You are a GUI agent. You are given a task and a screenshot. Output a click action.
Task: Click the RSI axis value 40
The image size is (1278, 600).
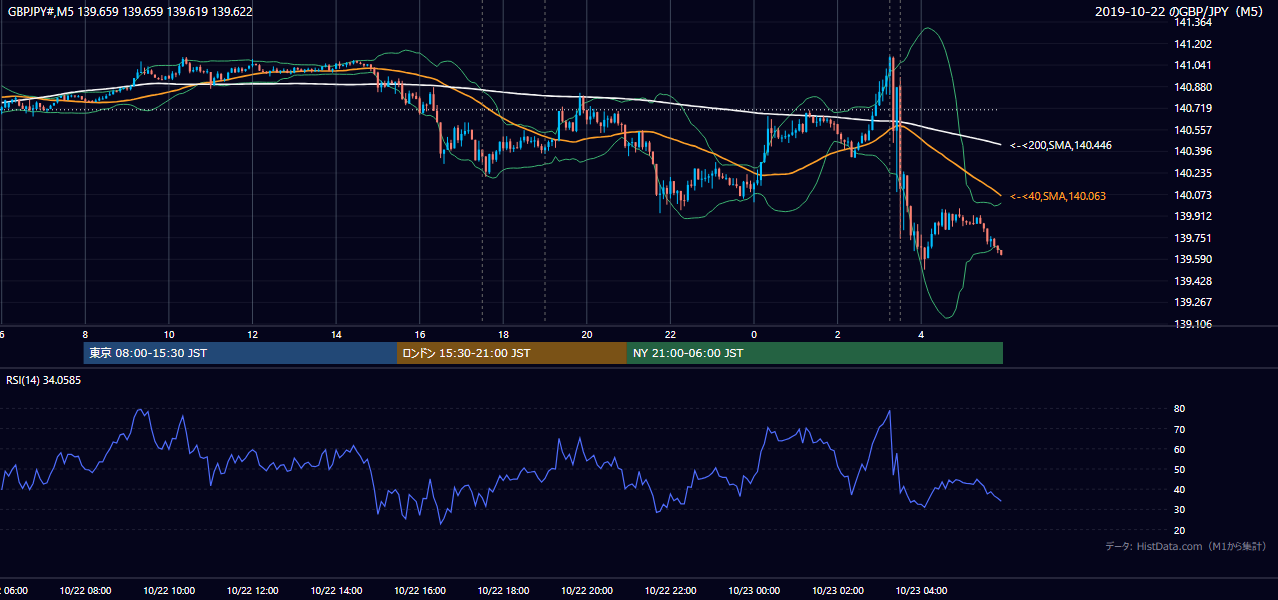click(x=1180, y=489)
